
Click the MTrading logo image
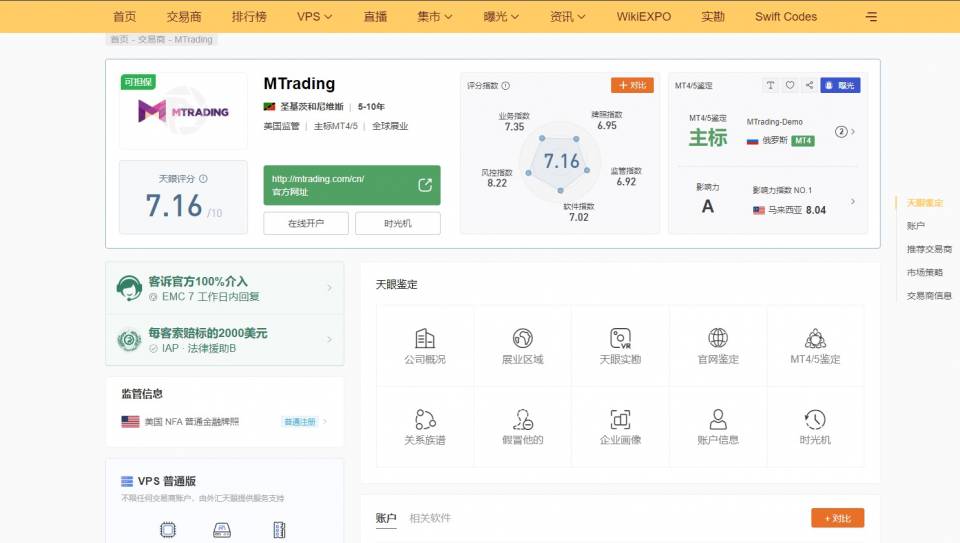point(183,111)
